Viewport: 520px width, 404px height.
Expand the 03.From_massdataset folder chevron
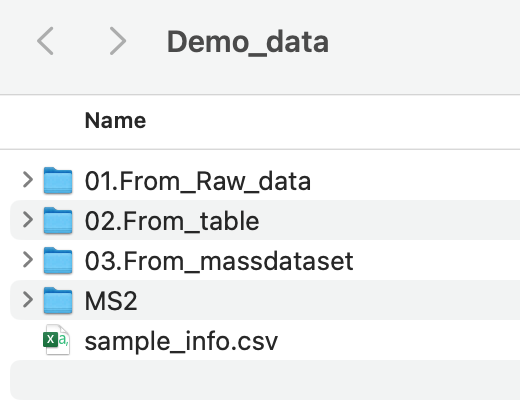pos(28,260)
